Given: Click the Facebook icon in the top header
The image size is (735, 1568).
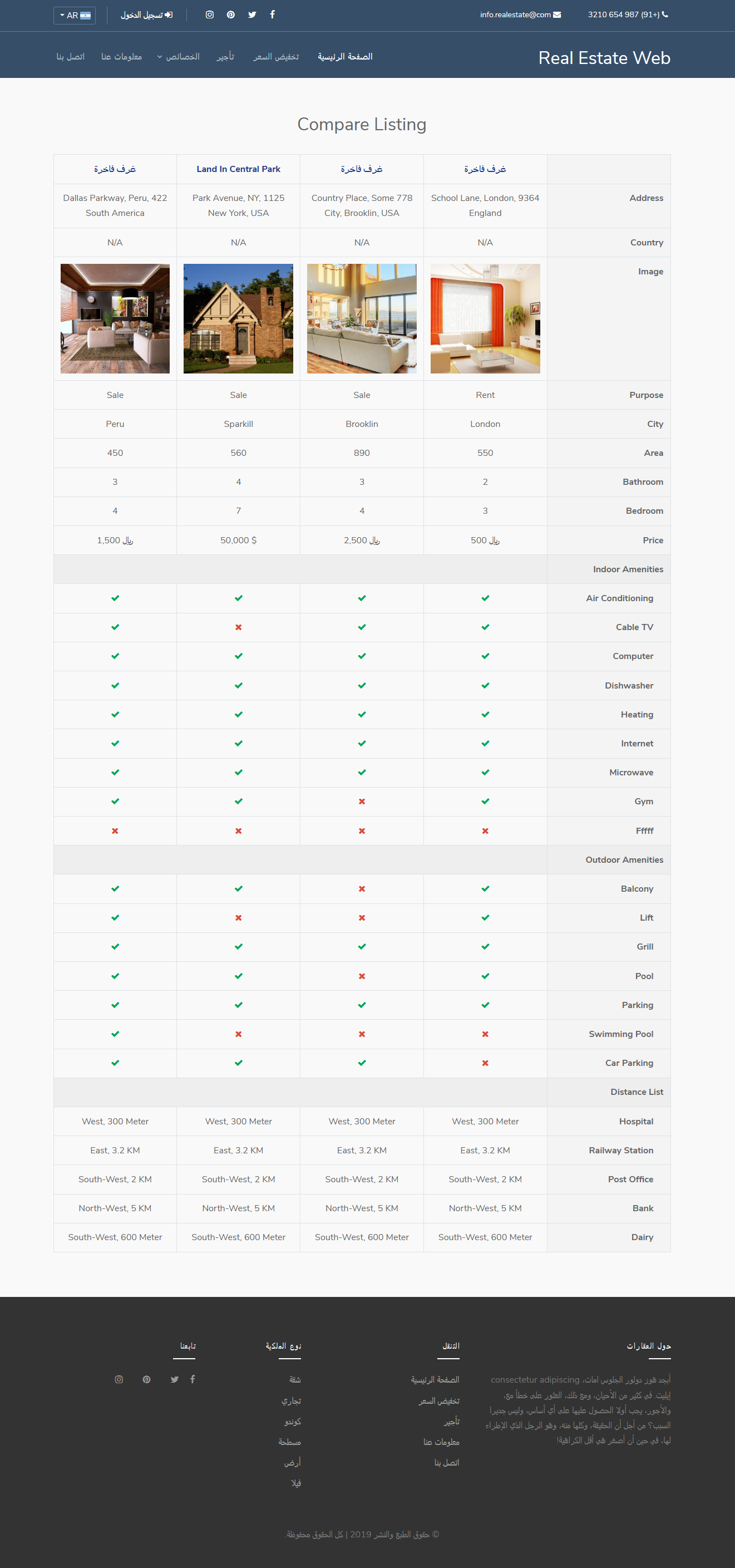Looking at the screenshot, I should [x=273, y=14].
